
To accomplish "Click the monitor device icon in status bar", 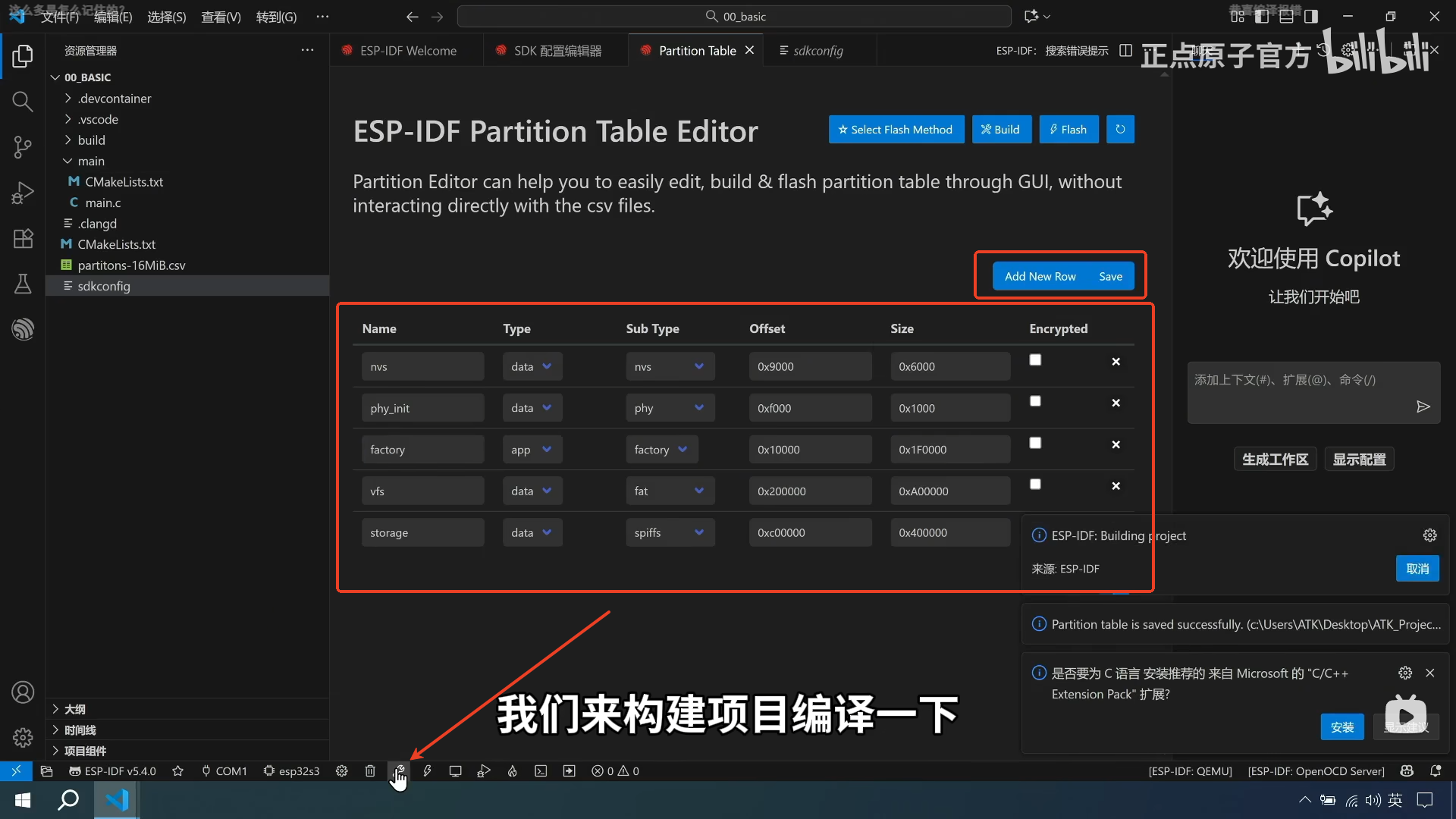I will click(x=455, y=771).
